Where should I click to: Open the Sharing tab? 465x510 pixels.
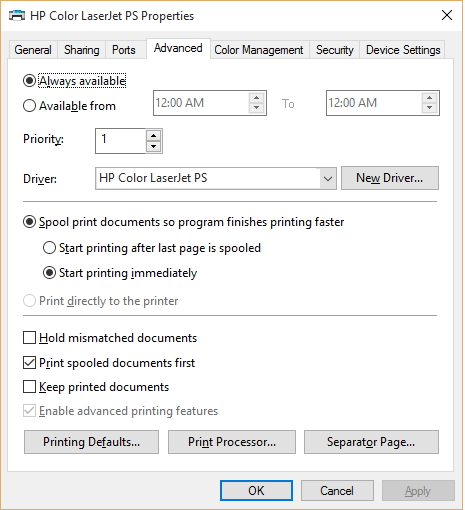(82, 50)
